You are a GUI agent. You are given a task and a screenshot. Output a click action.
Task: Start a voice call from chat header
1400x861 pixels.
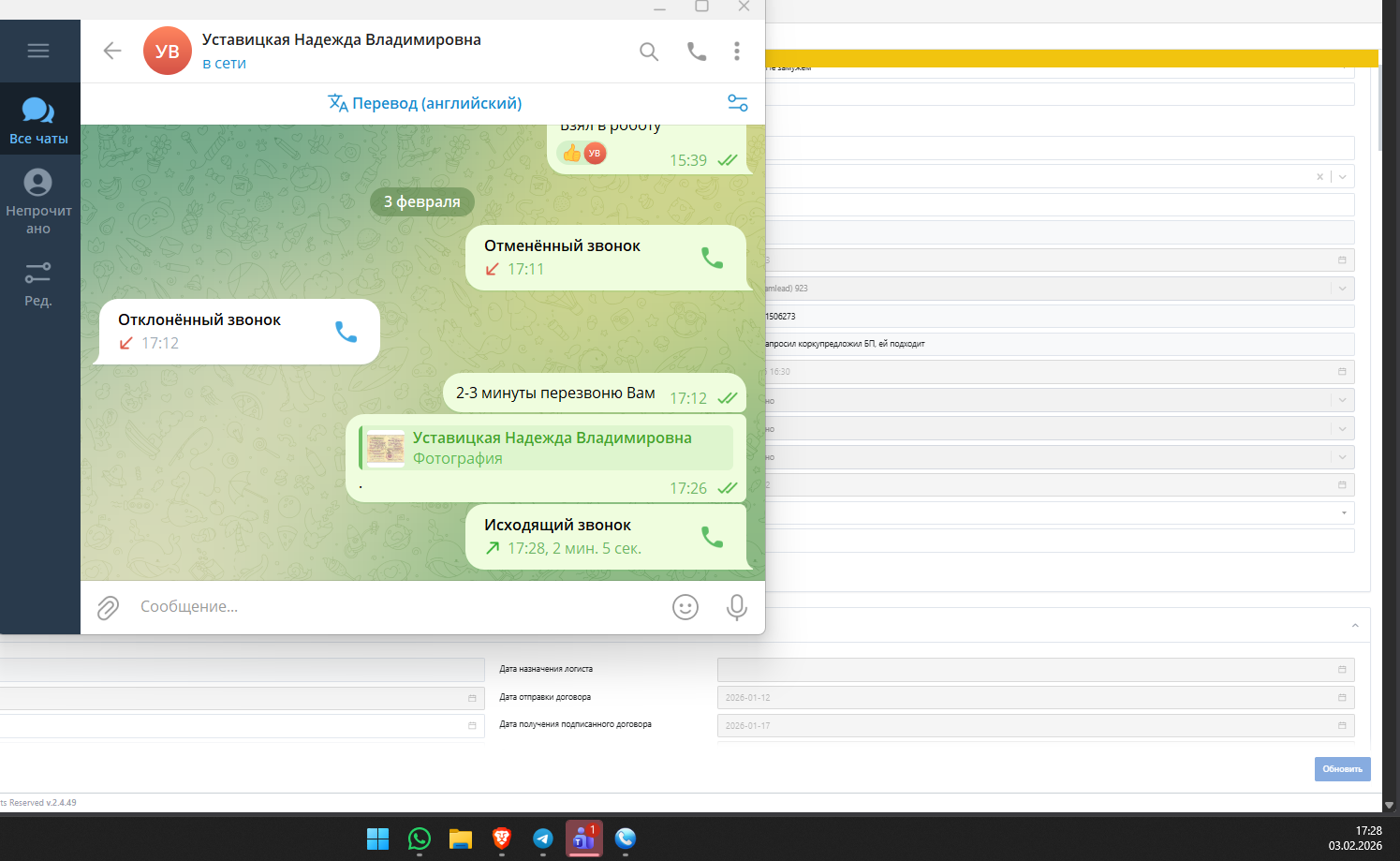(697, 52)
